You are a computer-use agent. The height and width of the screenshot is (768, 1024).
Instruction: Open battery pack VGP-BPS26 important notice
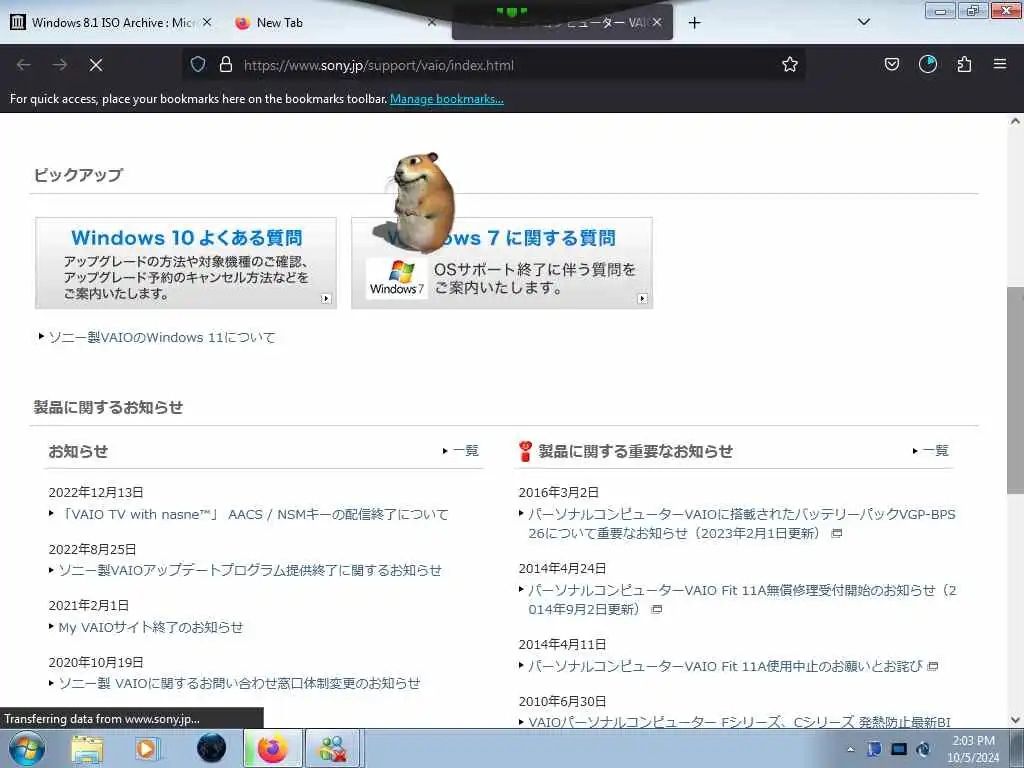point(741,524)
